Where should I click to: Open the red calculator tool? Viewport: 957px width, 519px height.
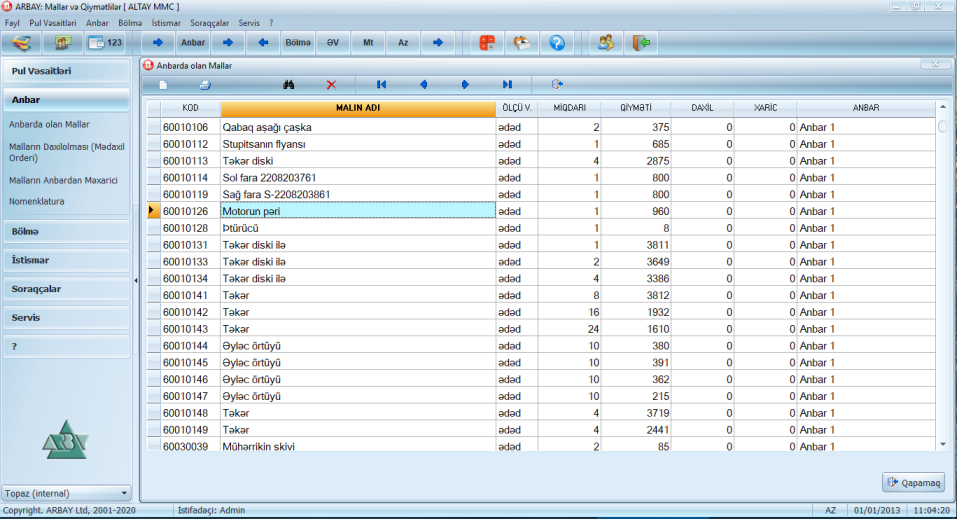click(487, 43)
